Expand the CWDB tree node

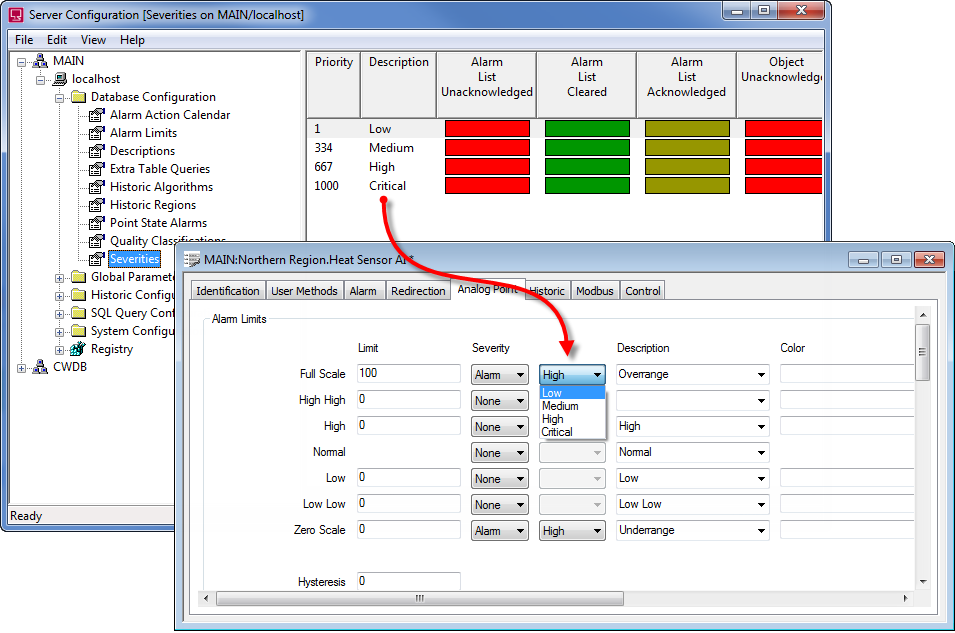[x=22, y=367]
